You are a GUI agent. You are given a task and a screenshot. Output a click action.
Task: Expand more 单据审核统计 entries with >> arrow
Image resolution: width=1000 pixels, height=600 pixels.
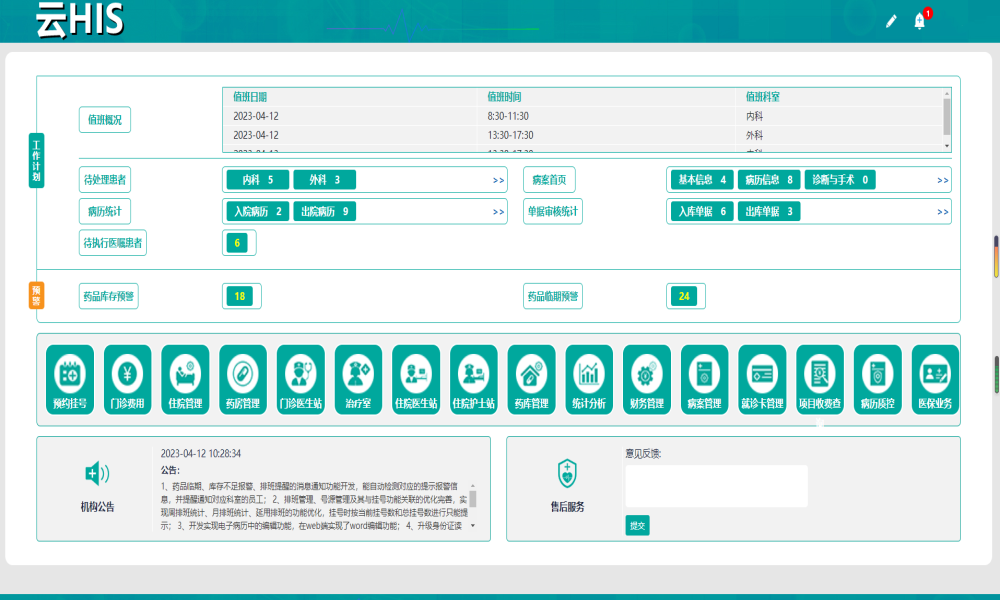coord(943,212)
